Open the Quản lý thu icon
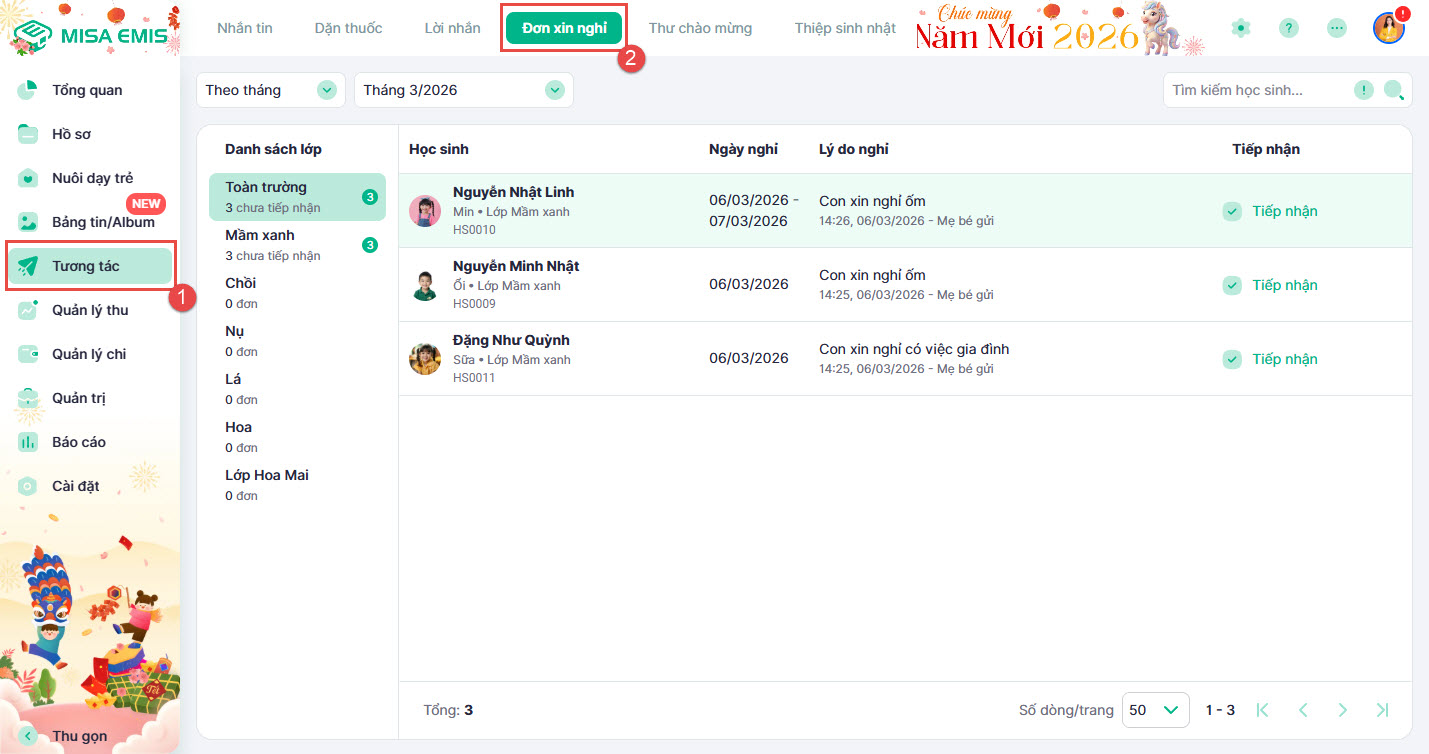The height and width of the screenshot is (754, 1429). pyautogui.click(x=29, y=310)
